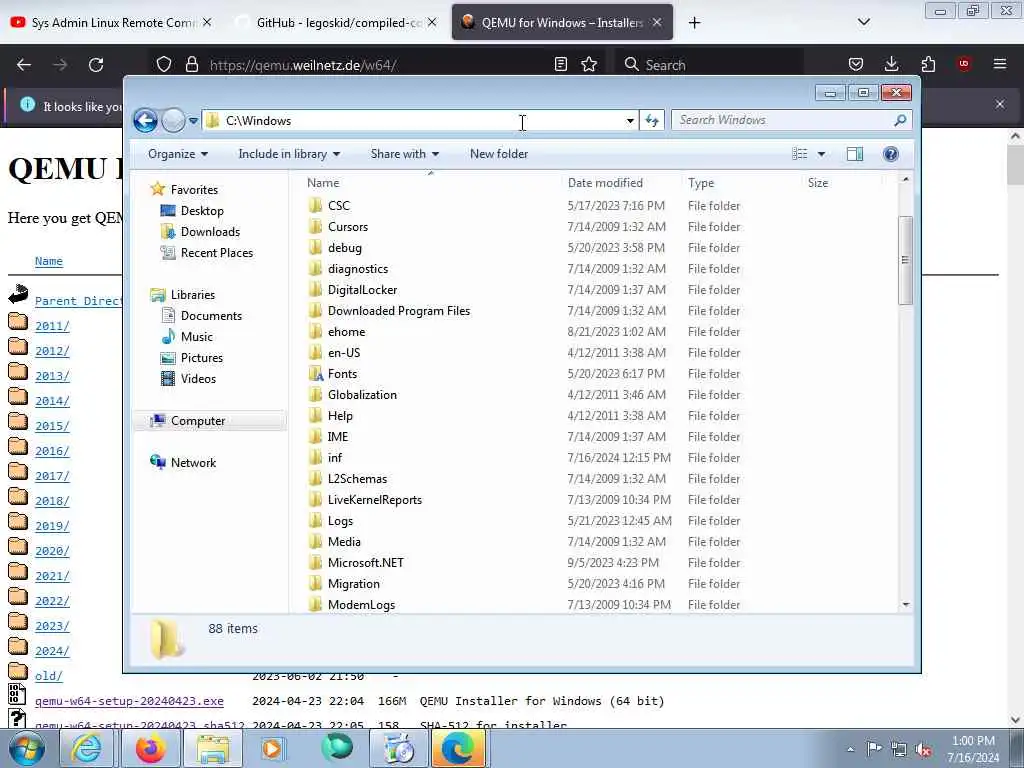
Task: Click the Firefox Search box
Action: tap(709, 65)
